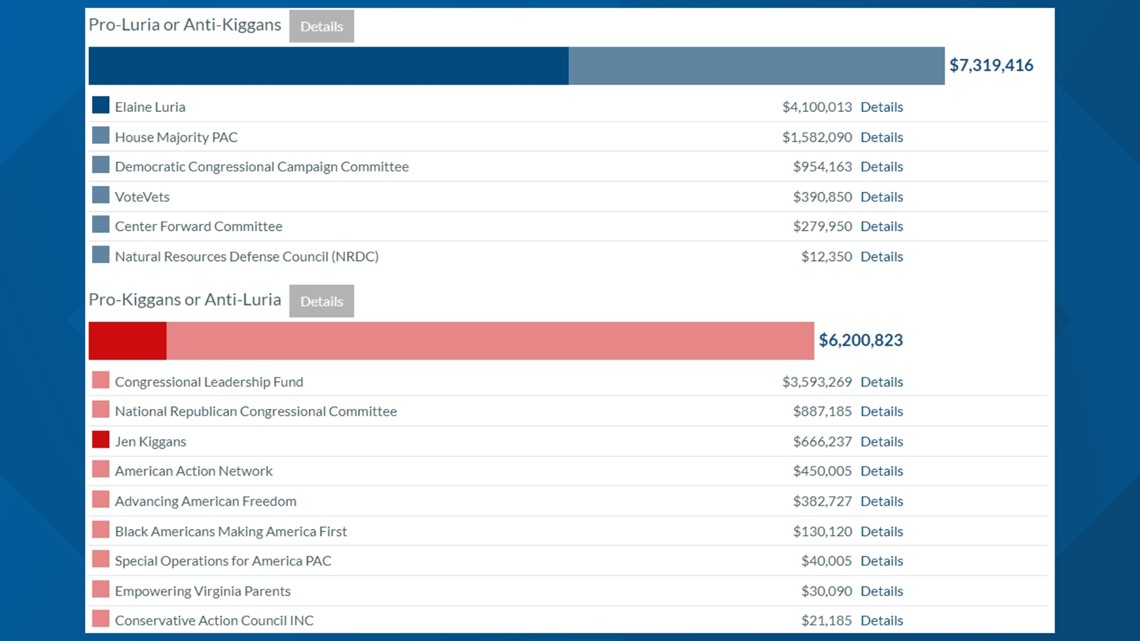This screenshot has width=1140, height=641.
Task: Click the light blue outside-spending bar segment
Action: (x=757, y=66)
